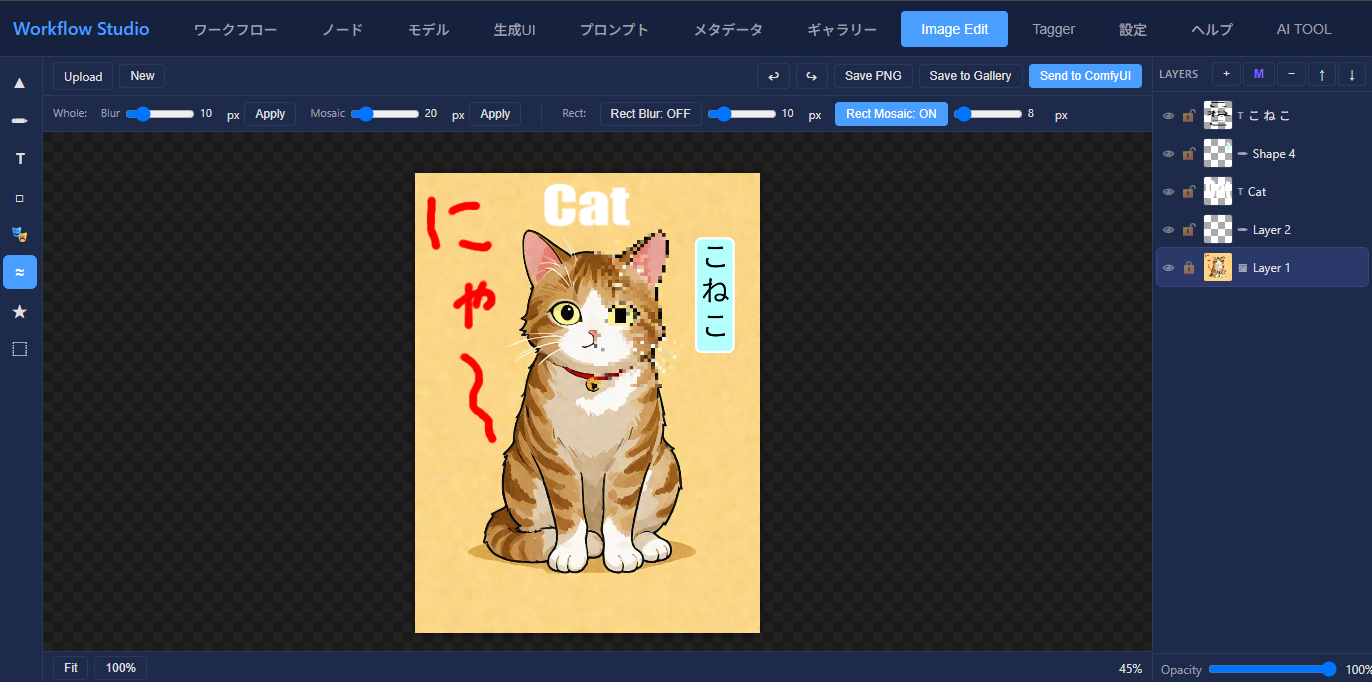Image resolution: width=1372 pixels, height=682 pixels.
Task: Set zoom with the 100% button
Action: [120, 668]
